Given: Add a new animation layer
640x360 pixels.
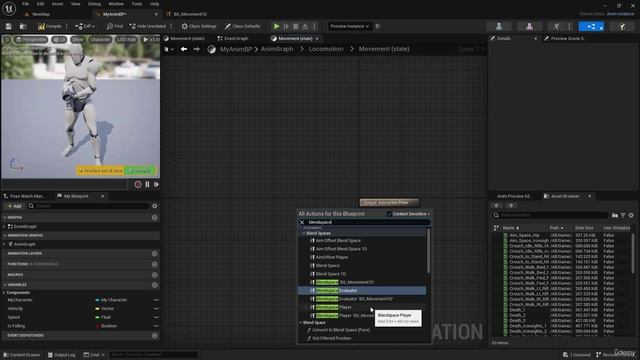Looking at the screenshot, I should coord(155,253).
